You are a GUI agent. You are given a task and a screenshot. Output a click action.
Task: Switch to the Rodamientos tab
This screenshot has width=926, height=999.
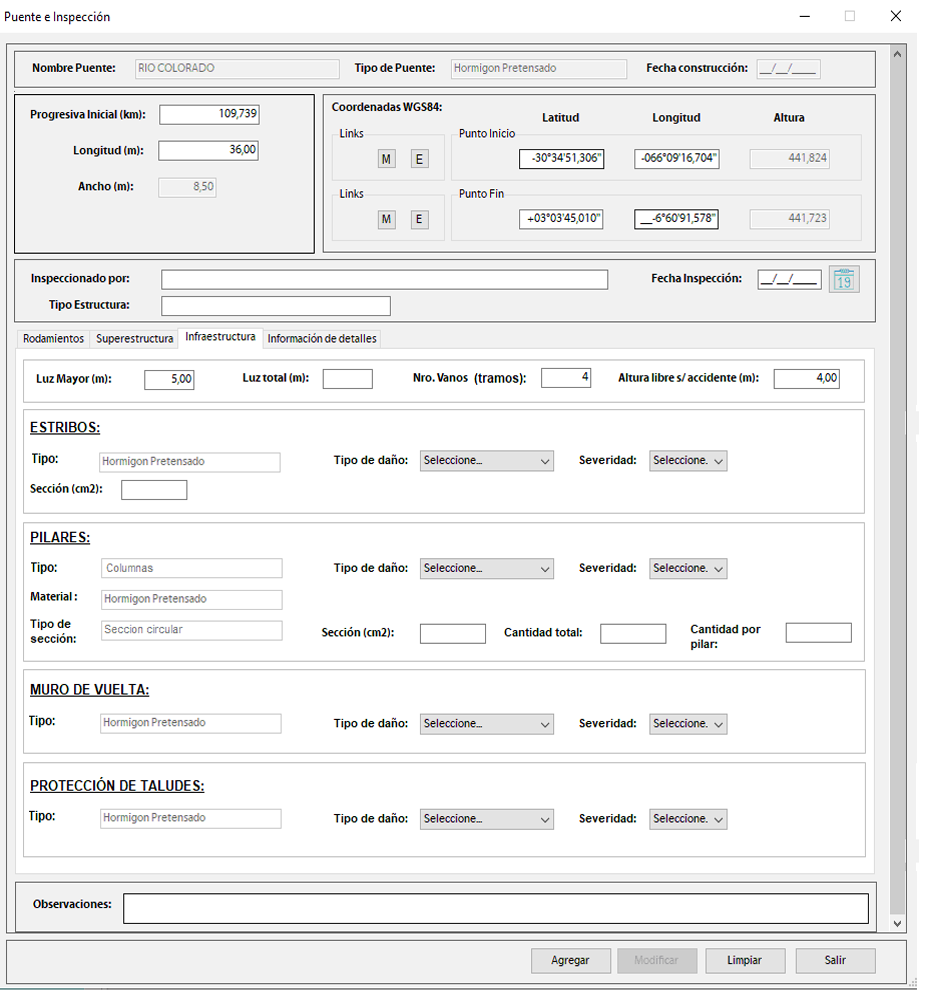coord(53,339)
